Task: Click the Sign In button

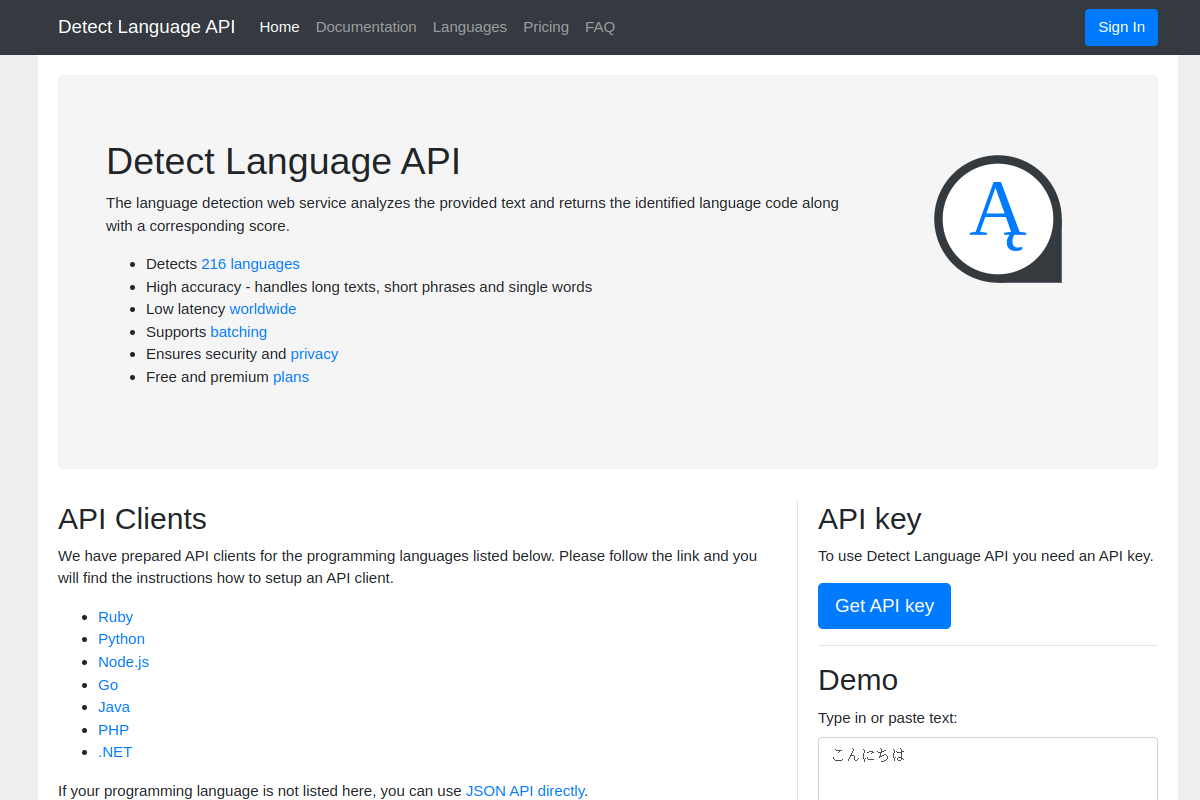Action: pyautogui.click(x=1121, y=27)
